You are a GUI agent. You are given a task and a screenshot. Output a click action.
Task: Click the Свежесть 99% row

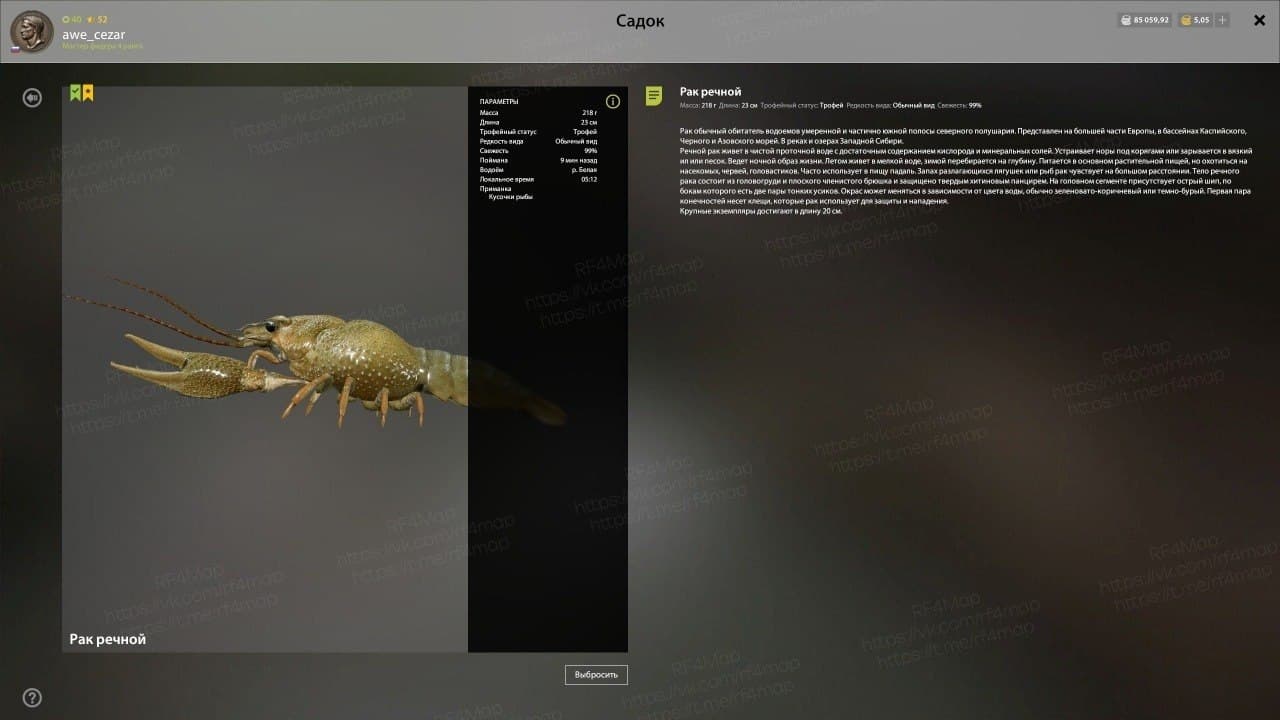click(x=538, y=151)
